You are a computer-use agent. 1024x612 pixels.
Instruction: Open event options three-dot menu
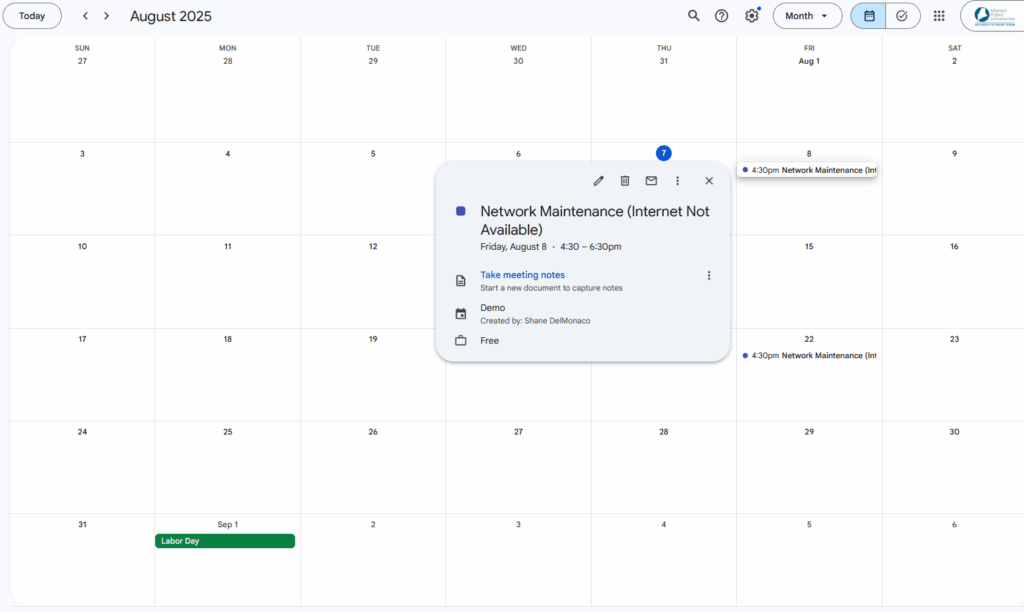click(677, 181)
